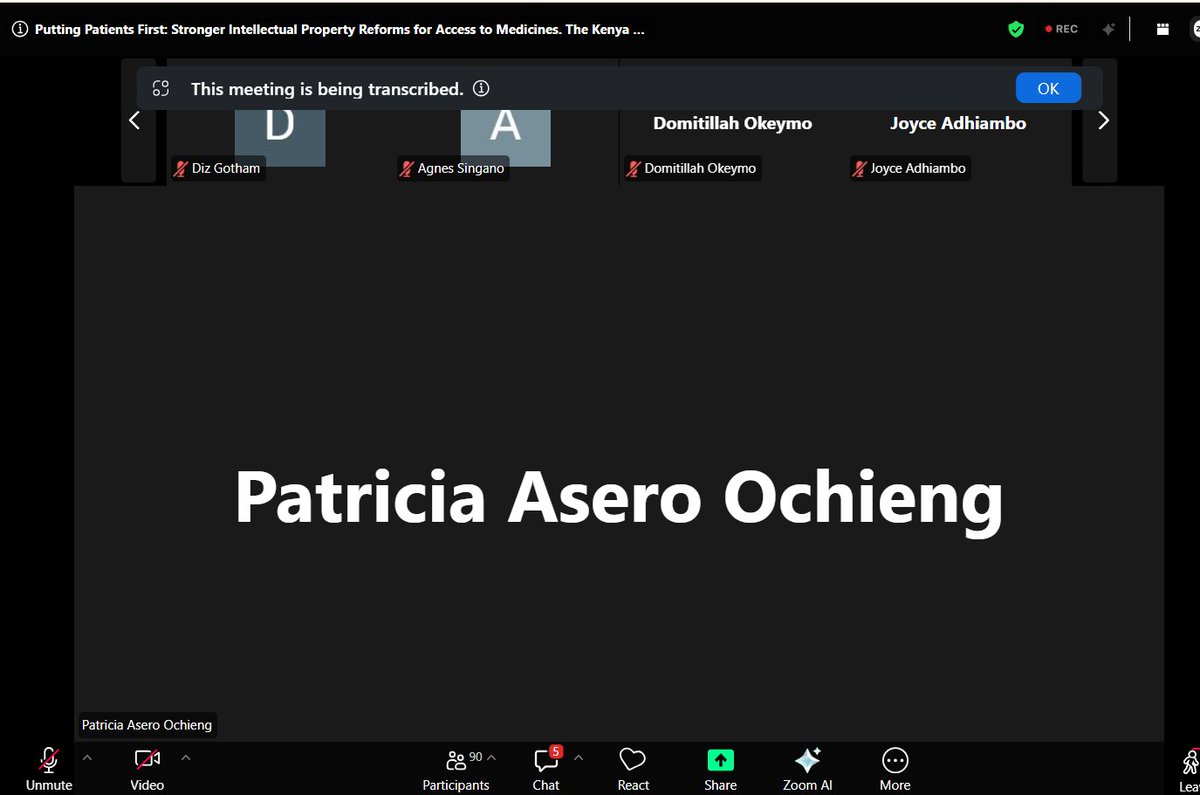Click the Leave meeting button
Screen dimensions: 1200x795
1189,768
